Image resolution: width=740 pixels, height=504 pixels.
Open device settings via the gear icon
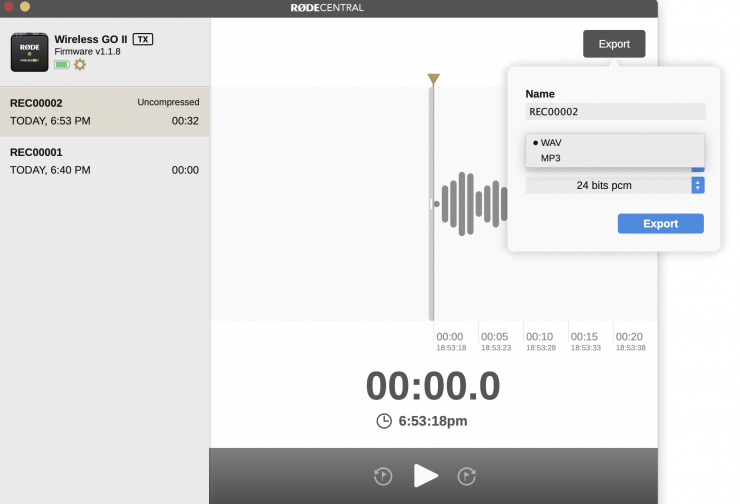pyautogui.click(x=80, y=64)
